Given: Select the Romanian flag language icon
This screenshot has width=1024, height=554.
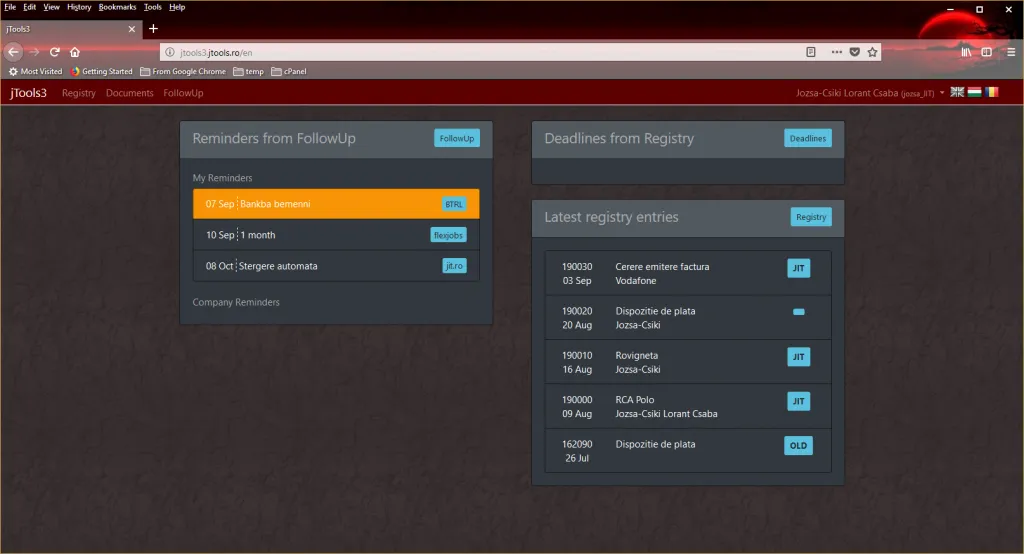Looking at the screenshot, I should 991,92.
